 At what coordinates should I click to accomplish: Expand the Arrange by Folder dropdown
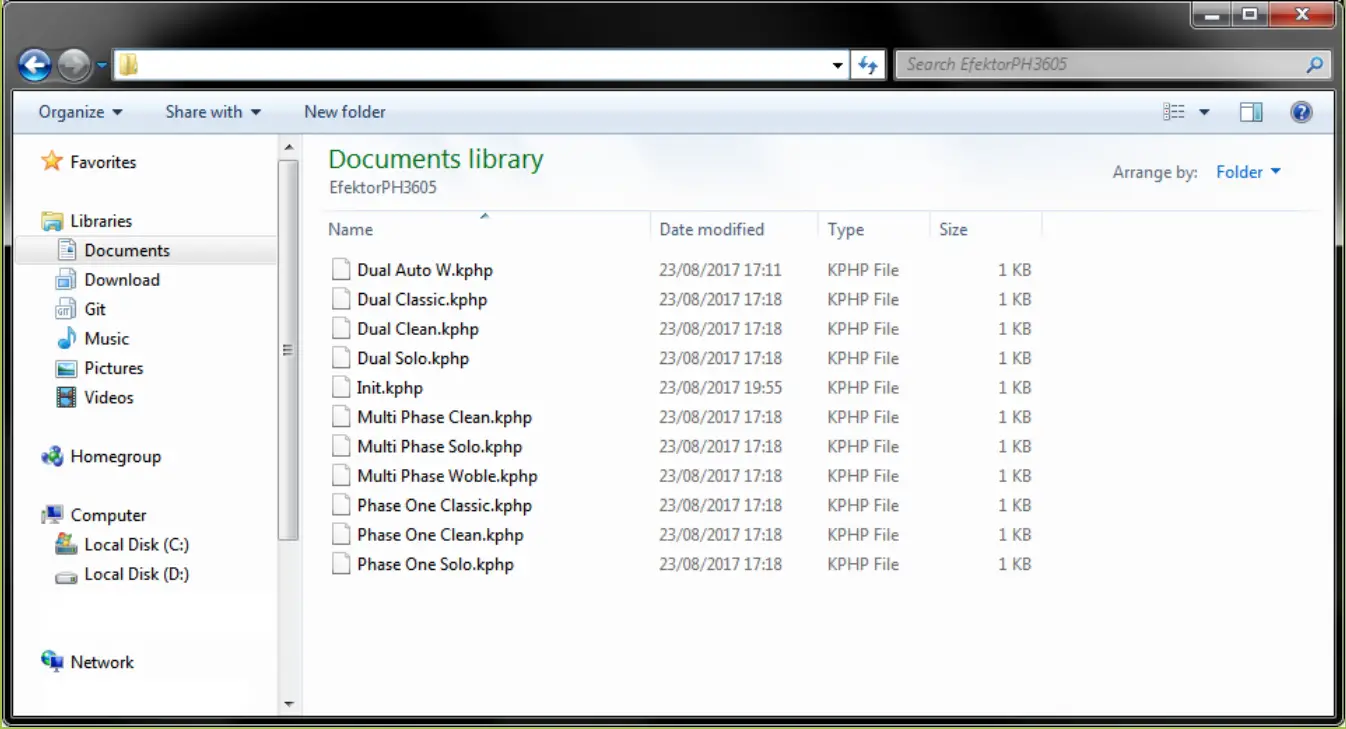tap(1248, 172)
